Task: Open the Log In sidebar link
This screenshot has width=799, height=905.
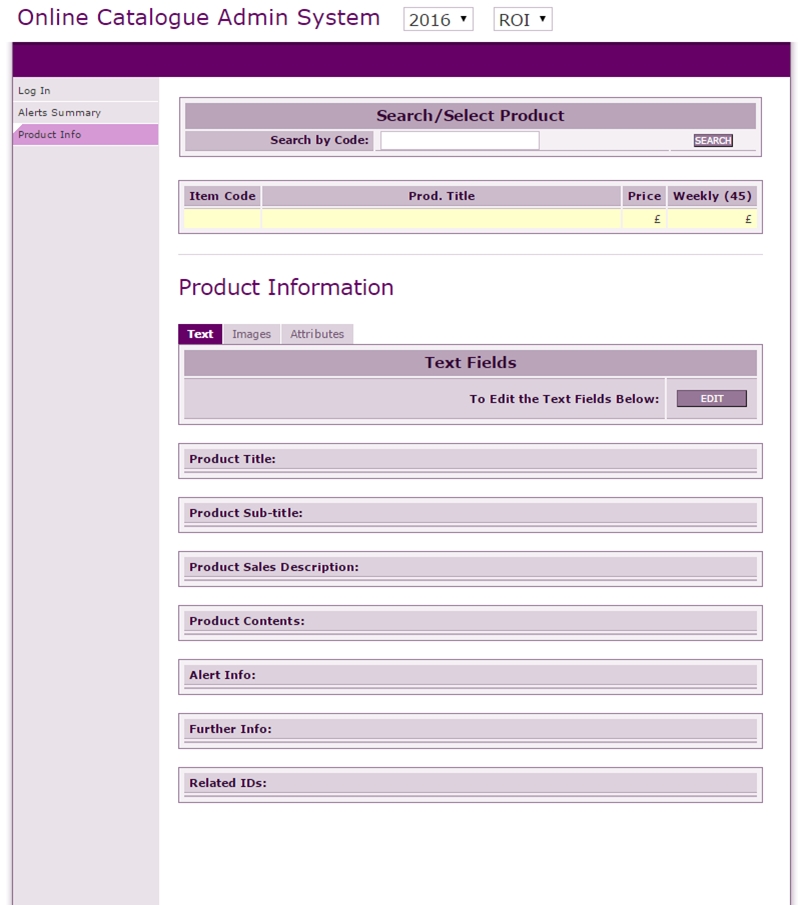Action: point(85,91)
